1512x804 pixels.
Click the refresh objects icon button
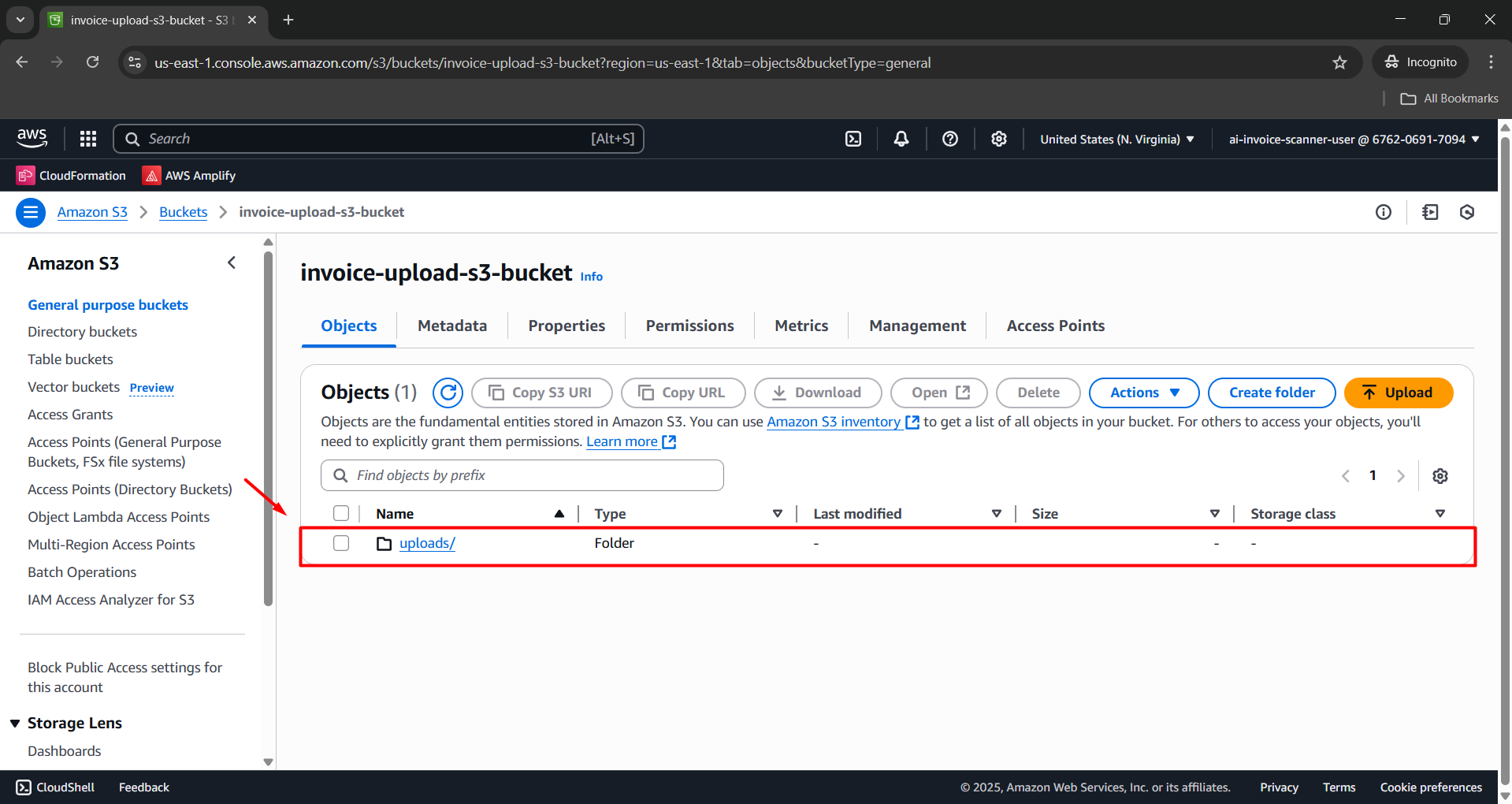(448, 393)
